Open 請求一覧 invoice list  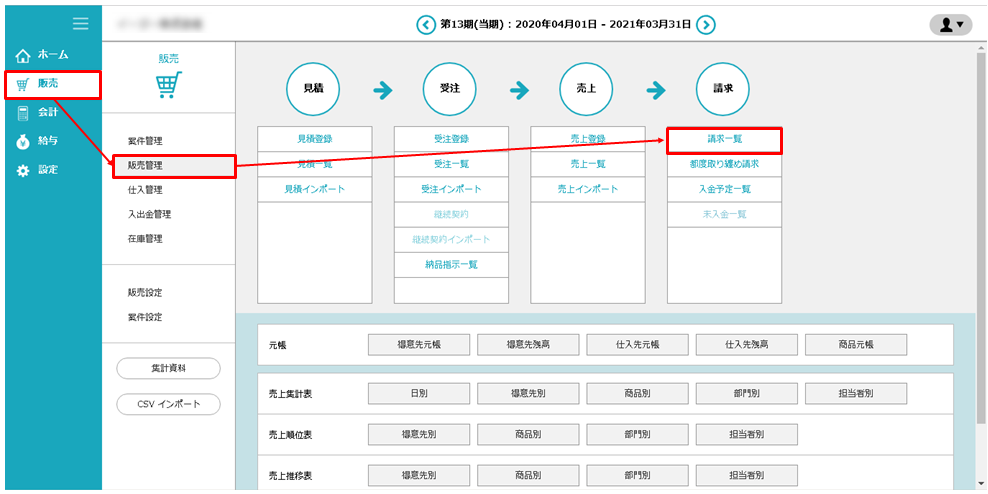(x=723, y=139)
